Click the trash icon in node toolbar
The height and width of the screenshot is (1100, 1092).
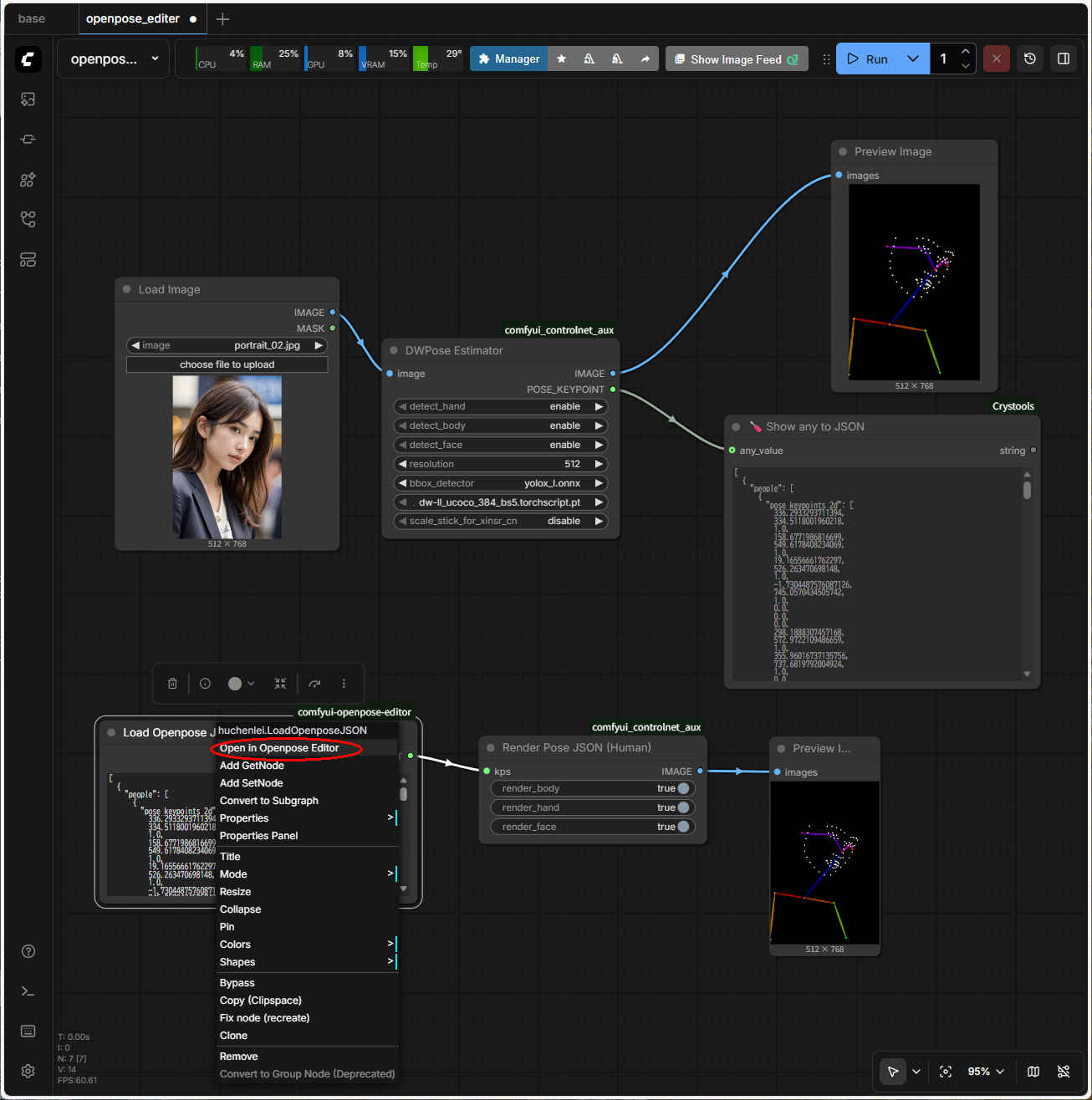coord(172,683)
